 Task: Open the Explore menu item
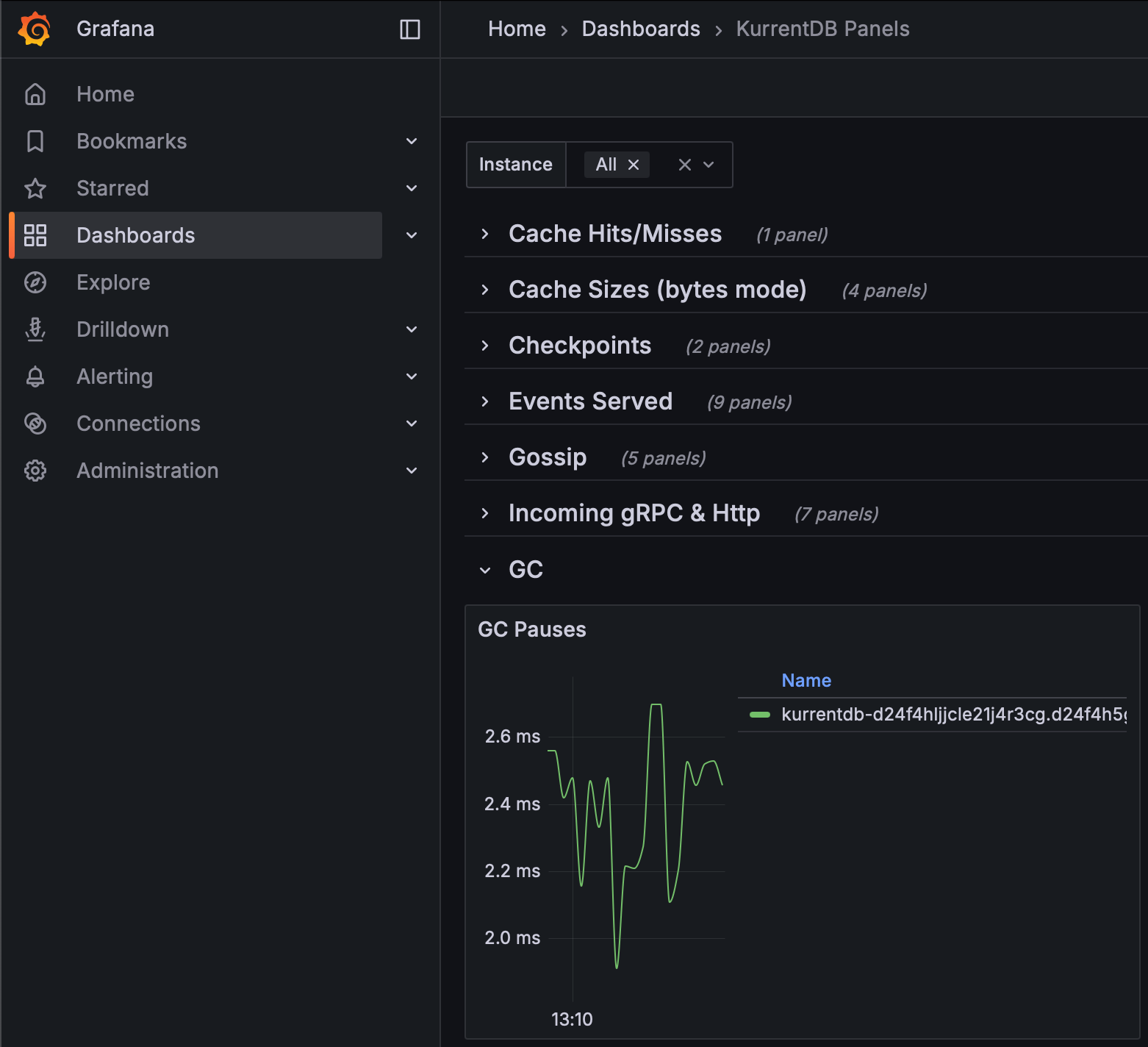[x=113, y=282]
